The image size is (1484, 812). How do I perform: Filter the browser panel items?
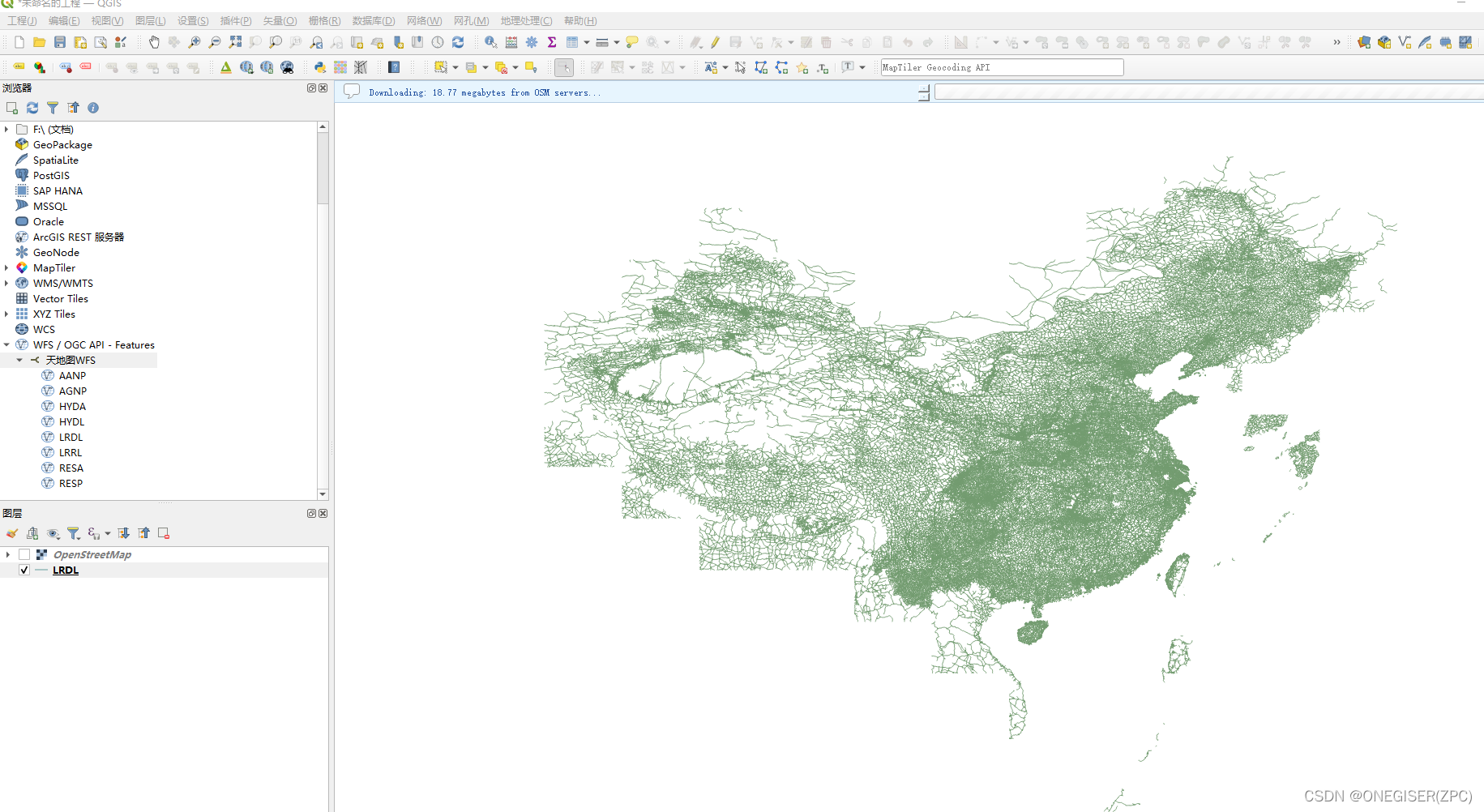coord(53,108)
